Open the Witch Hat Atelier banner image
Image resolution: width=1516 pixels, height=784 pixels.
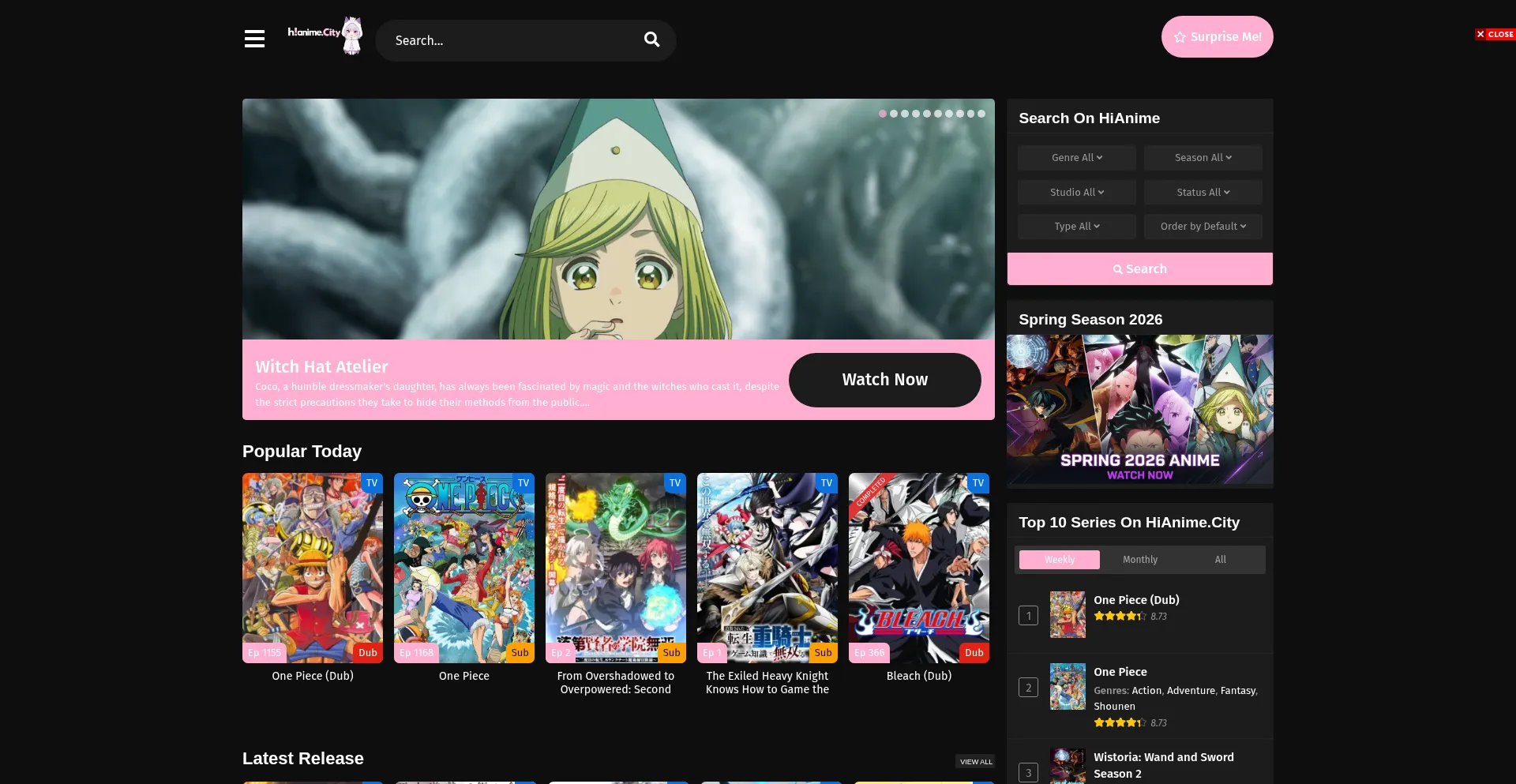(x=618, y=219)
